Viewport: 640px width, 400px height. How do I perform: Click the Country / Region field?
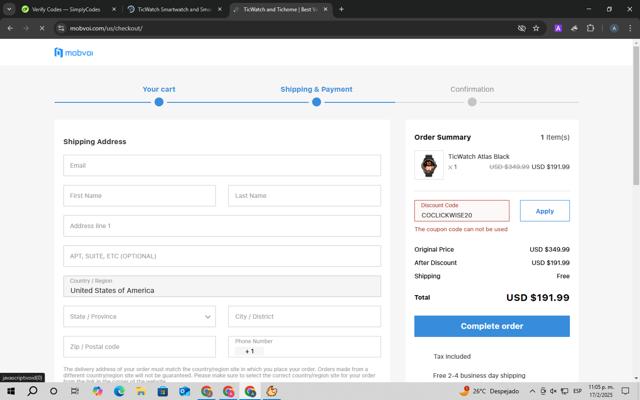(x=222, y=286)
